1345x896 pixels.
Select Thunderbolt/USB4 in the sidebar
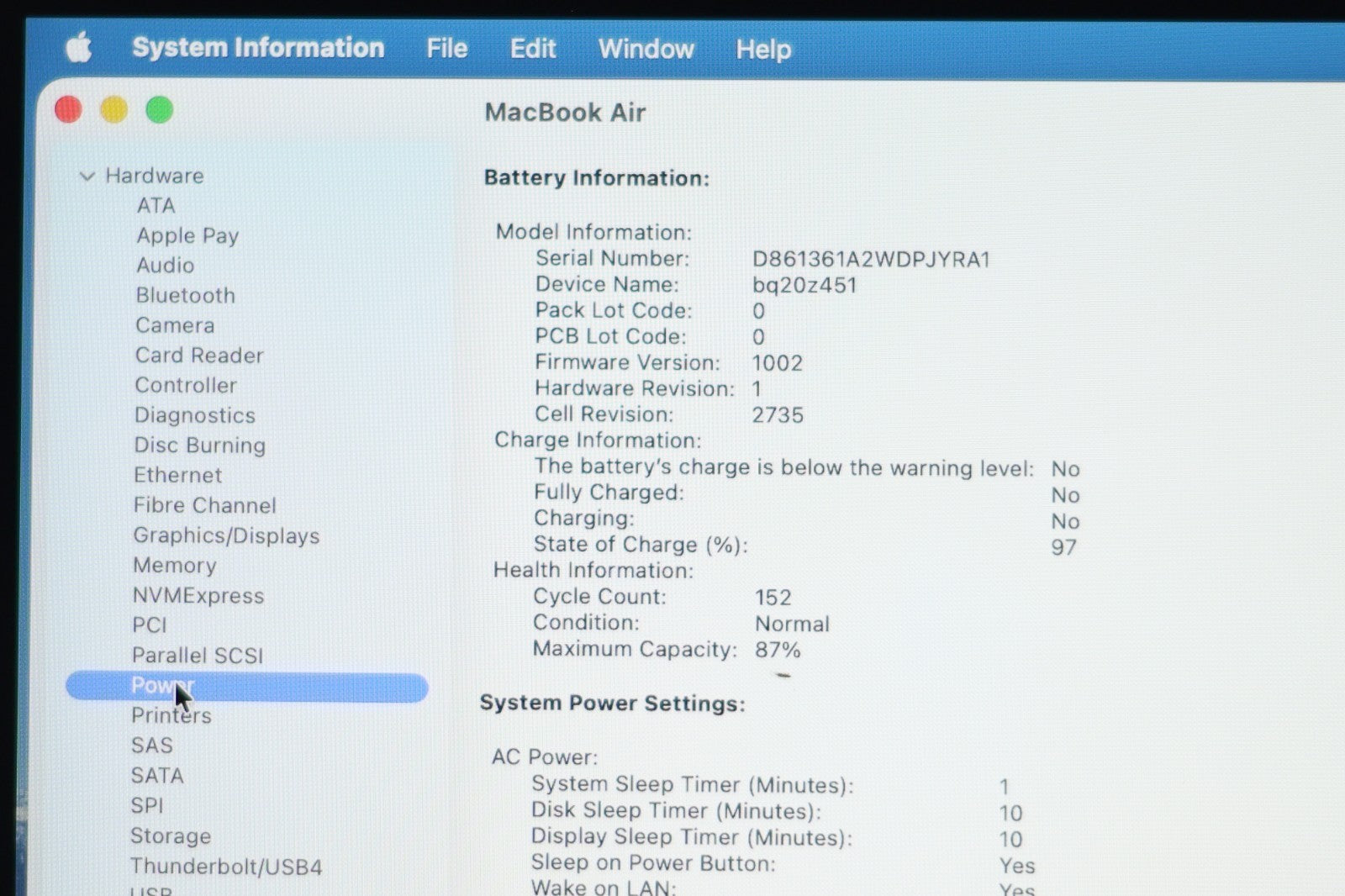(x=226, y=867)
